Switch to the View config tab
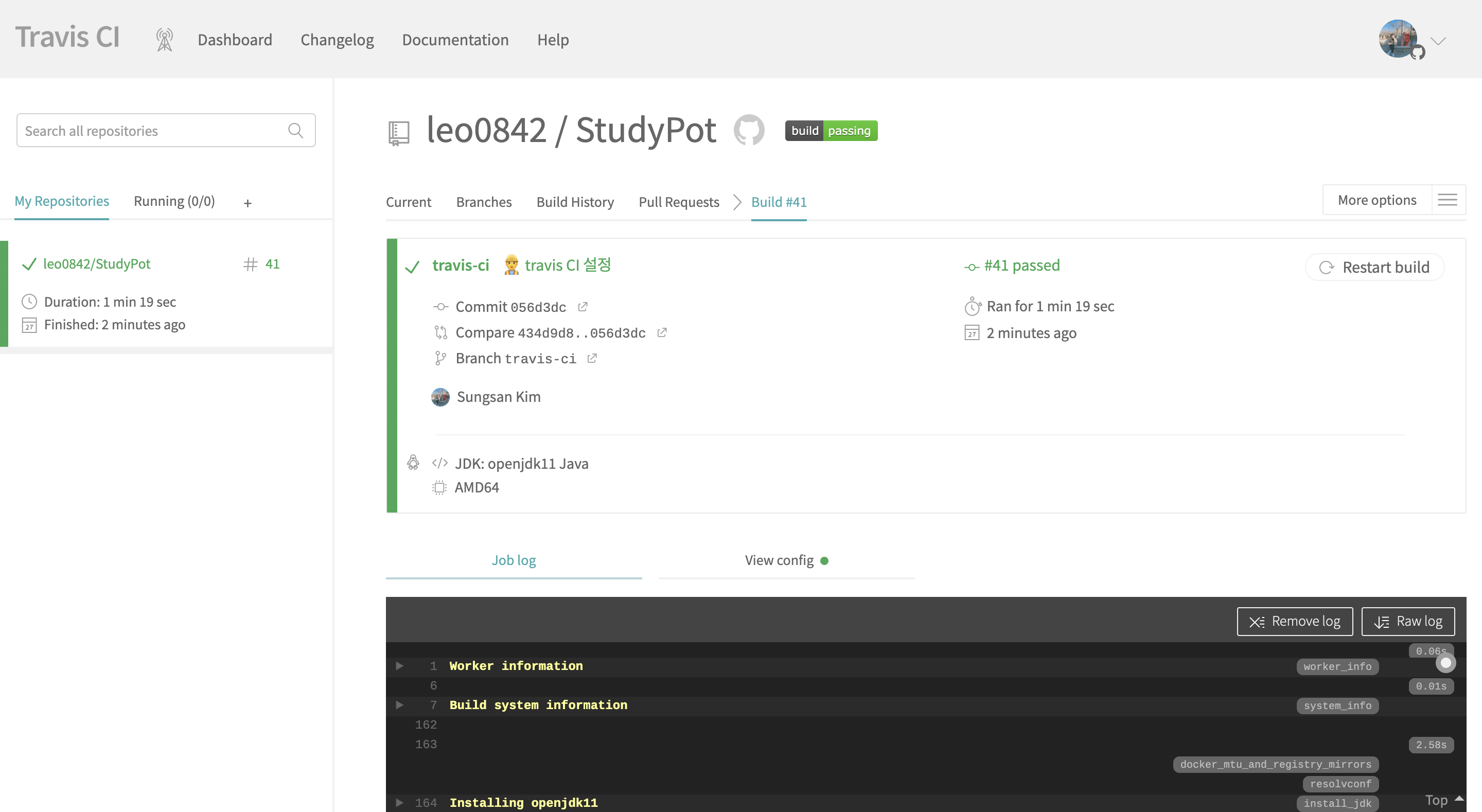The height and width of the screenshot is (812, 1482). (x=787, y=560)
